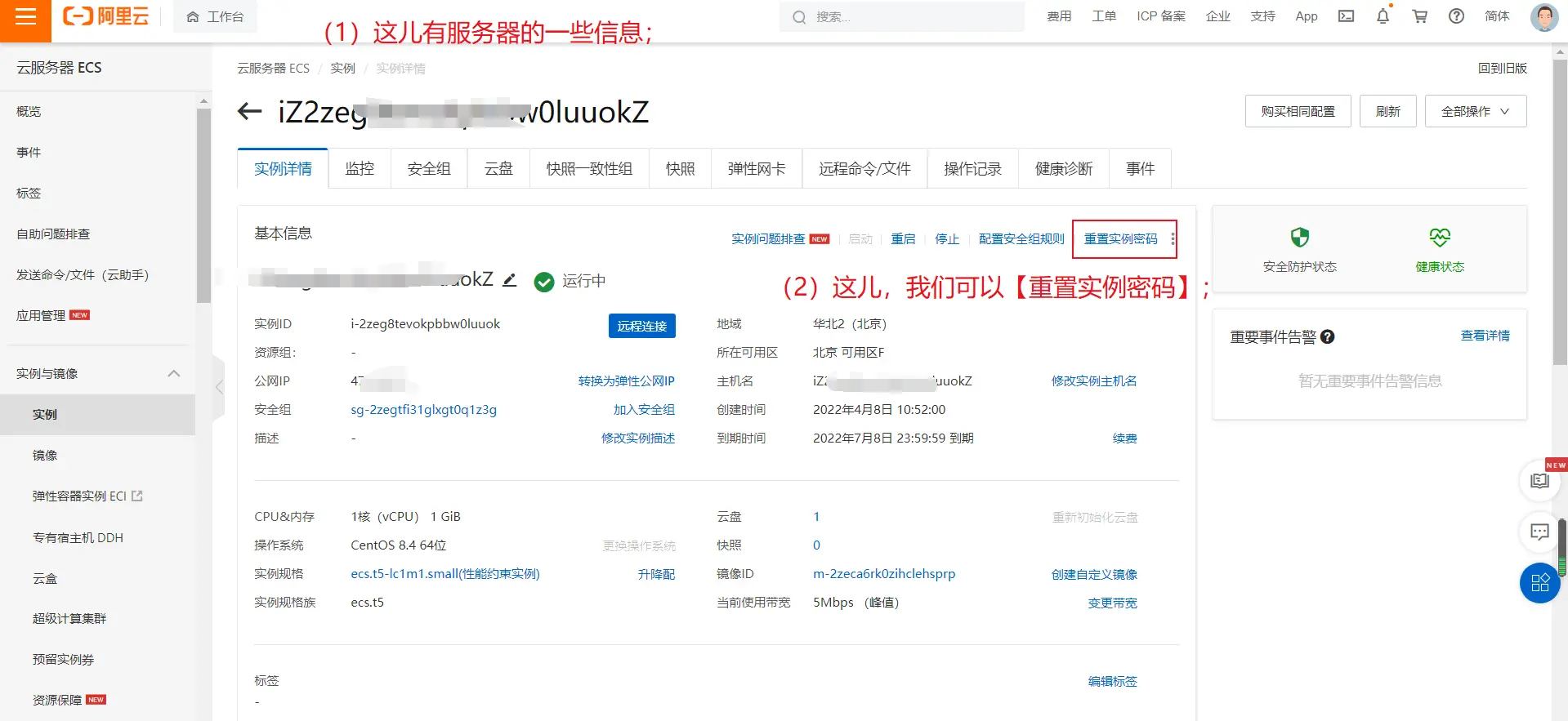Expand the 全部操作 dropdown

pyautogui.click(x=1475, y=112)
